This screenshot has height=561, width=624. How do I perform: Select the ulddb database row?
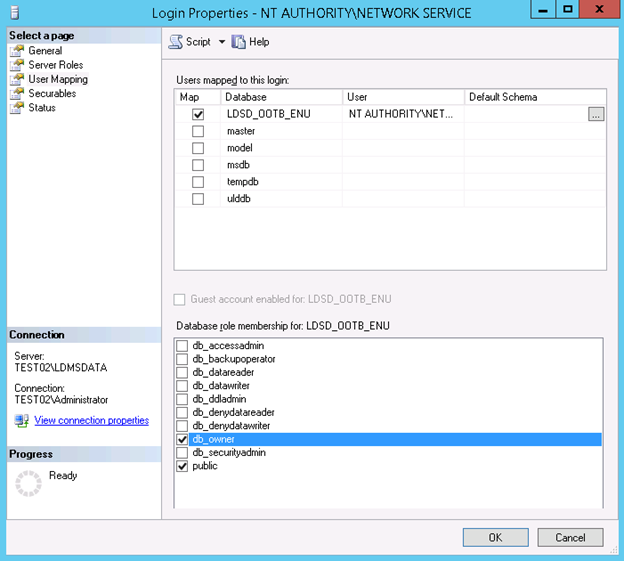click(391, 199)
